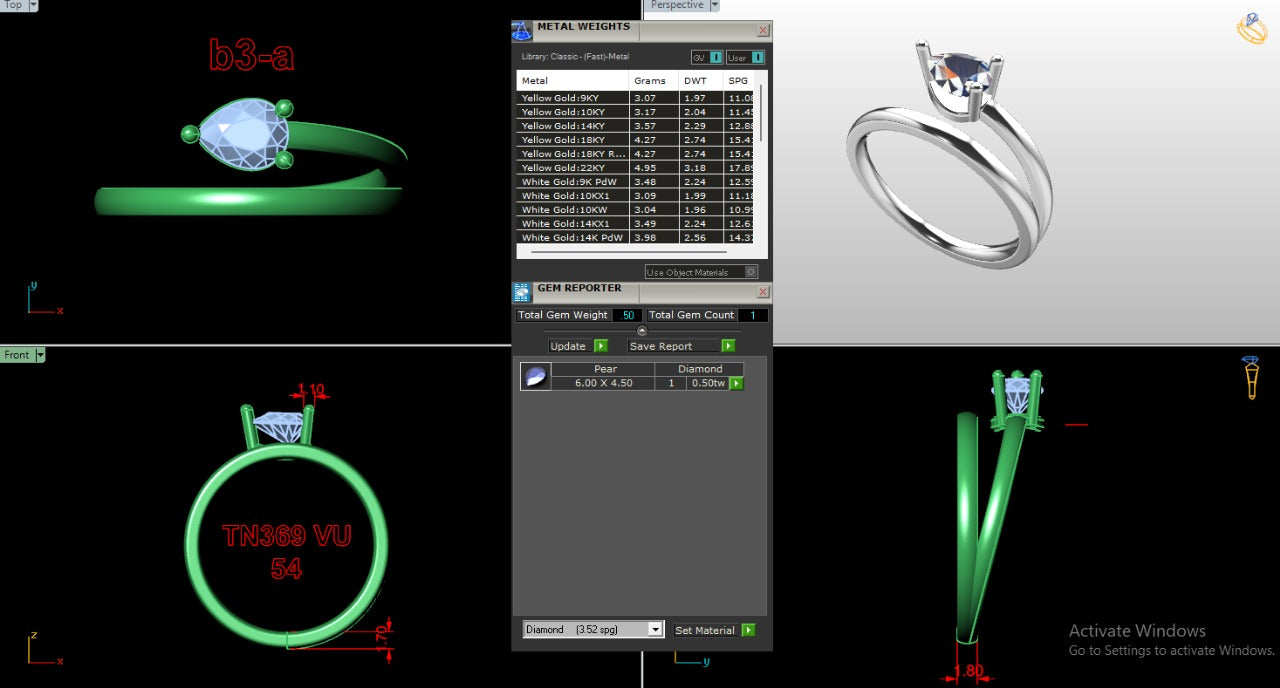The height and width of the screenshot is (688, 1280).
Task: Click the gold microphone-shaped icon in side viewport
Action: 1251,377
